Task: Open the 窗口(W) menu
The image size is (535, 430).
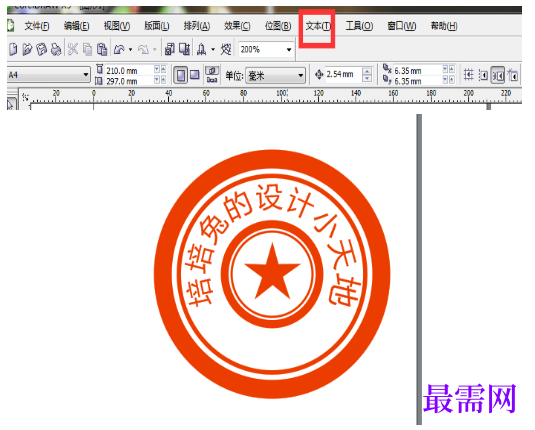Action: click(x=402, y=26)
